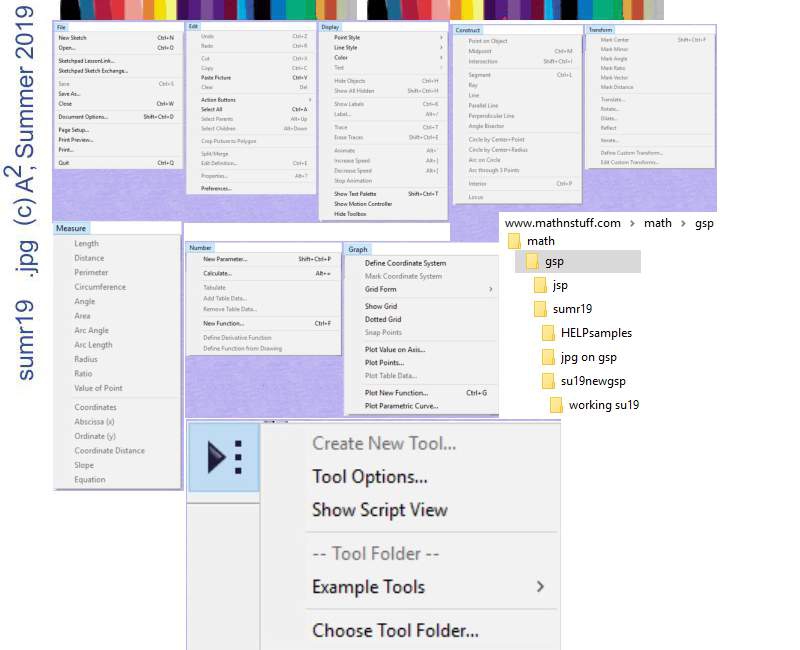Choose New Sketch from the File menu
Viewport: 800px width, 650px height.
(72, 38)
